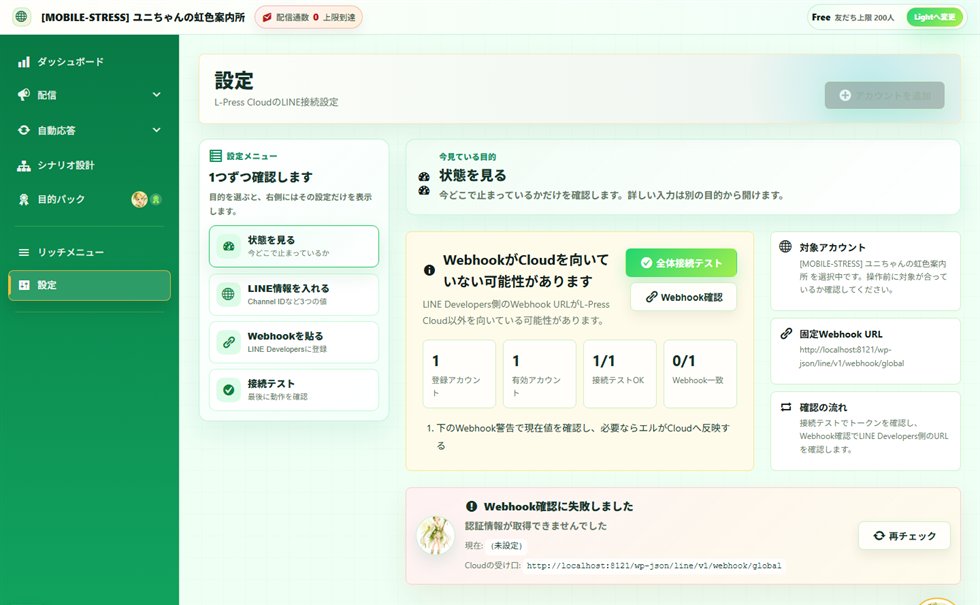The image size is (980, 605).
Task: Click the alert icon beside Webhook確認に失敗しました
Action: (471, 506)
